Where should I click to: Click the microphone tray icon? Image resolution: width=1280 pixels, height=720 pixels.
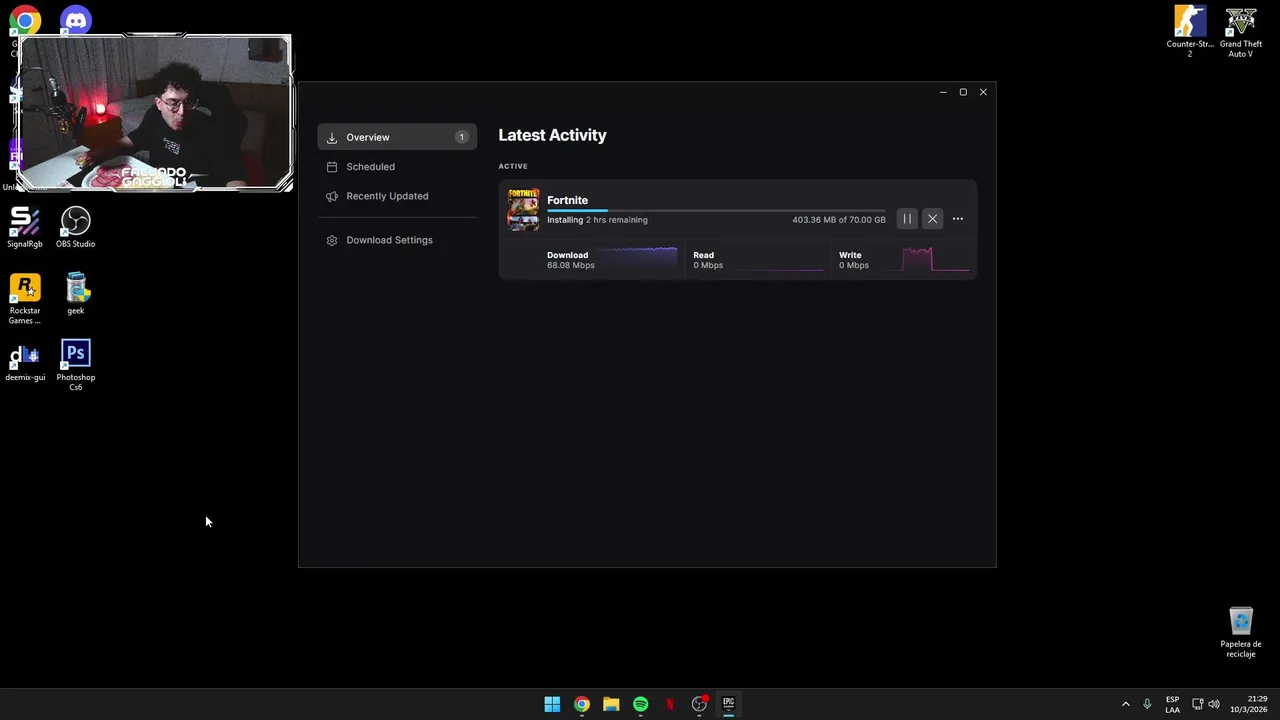[x=1147, y=704]
